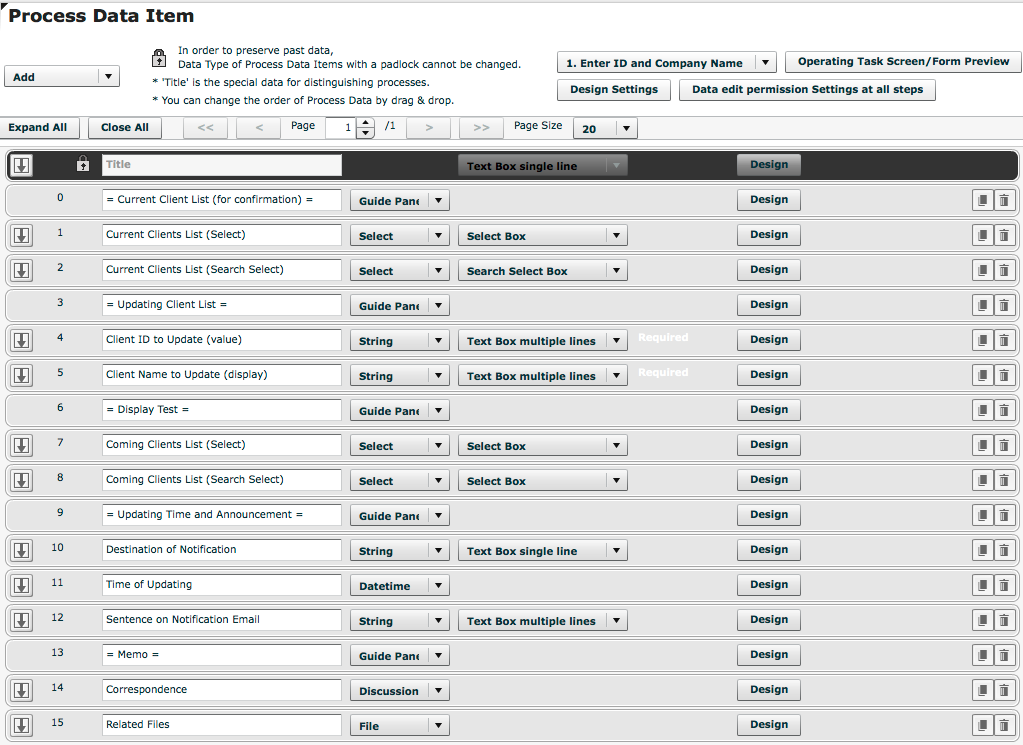Duplicate the Correspondence data item
Image resolution: width=1023 pixels, height=745 pixels.
[982, 689]
